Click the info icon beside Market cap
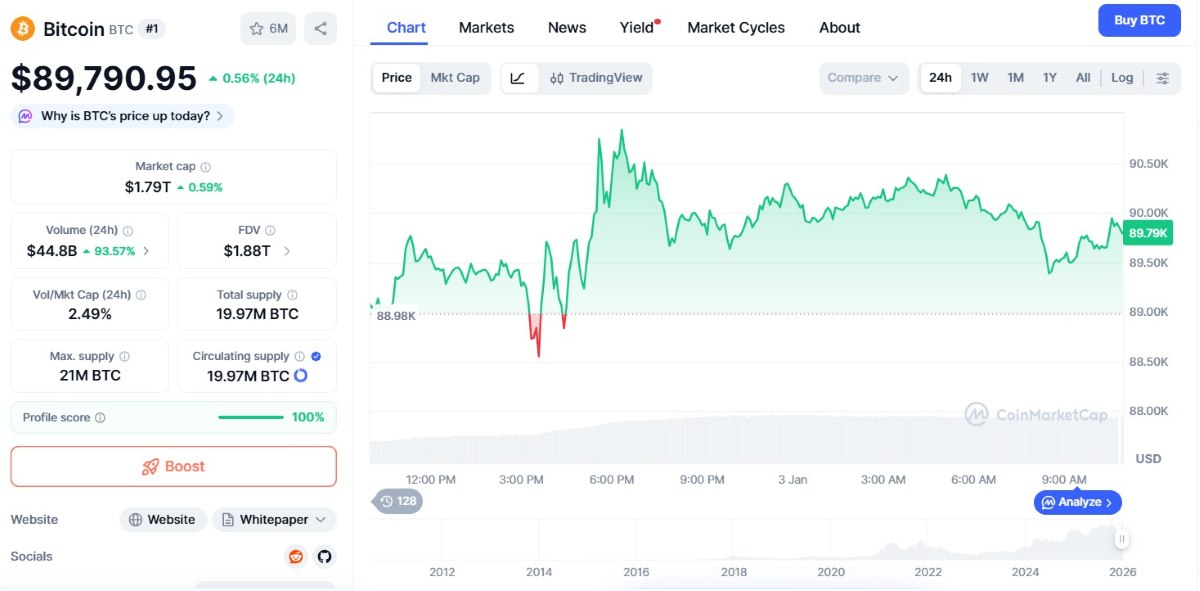 pyautogui.click(x=205, y=167)
